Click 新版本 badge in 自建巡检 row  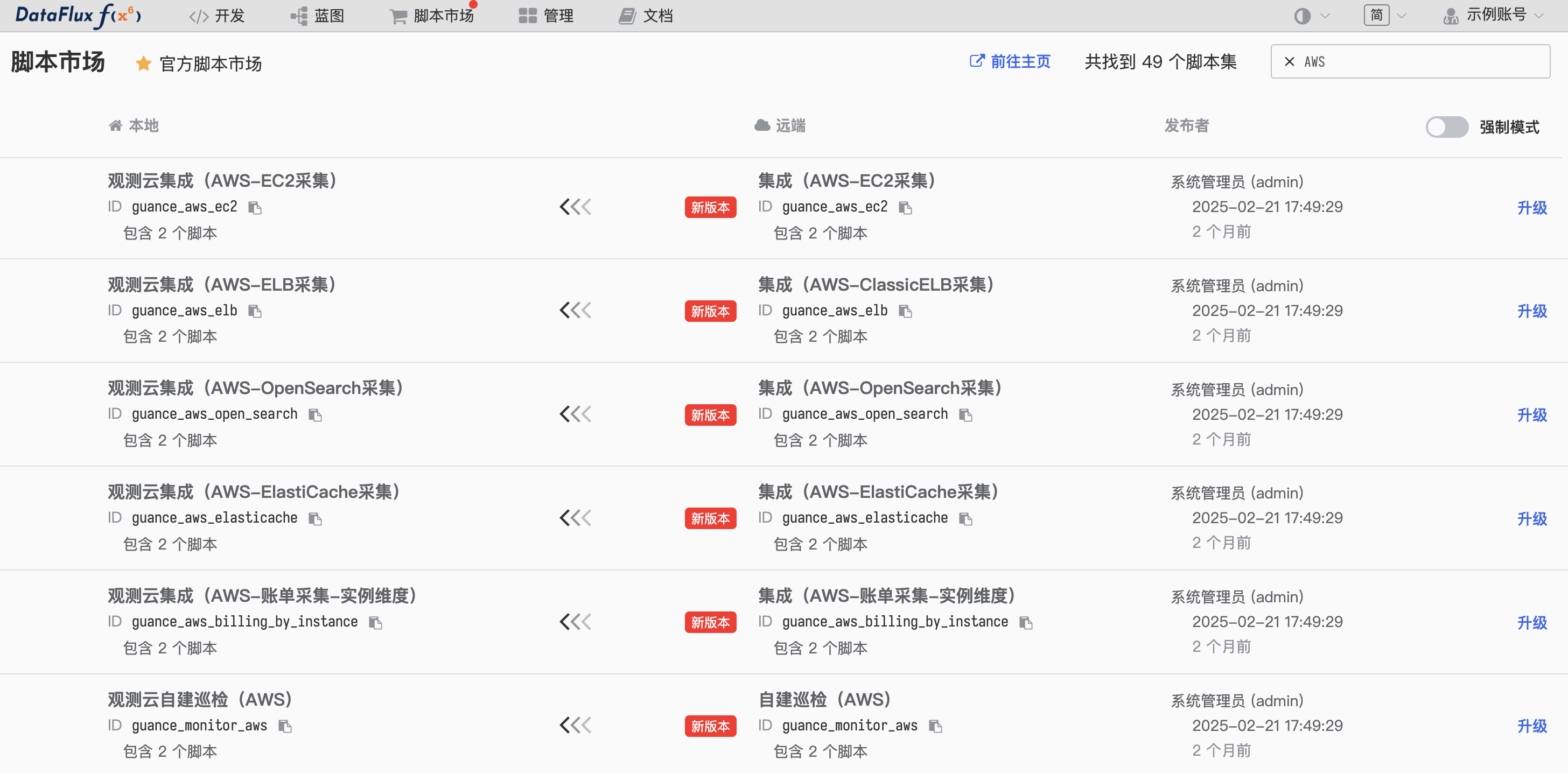[x=710, y=726]
